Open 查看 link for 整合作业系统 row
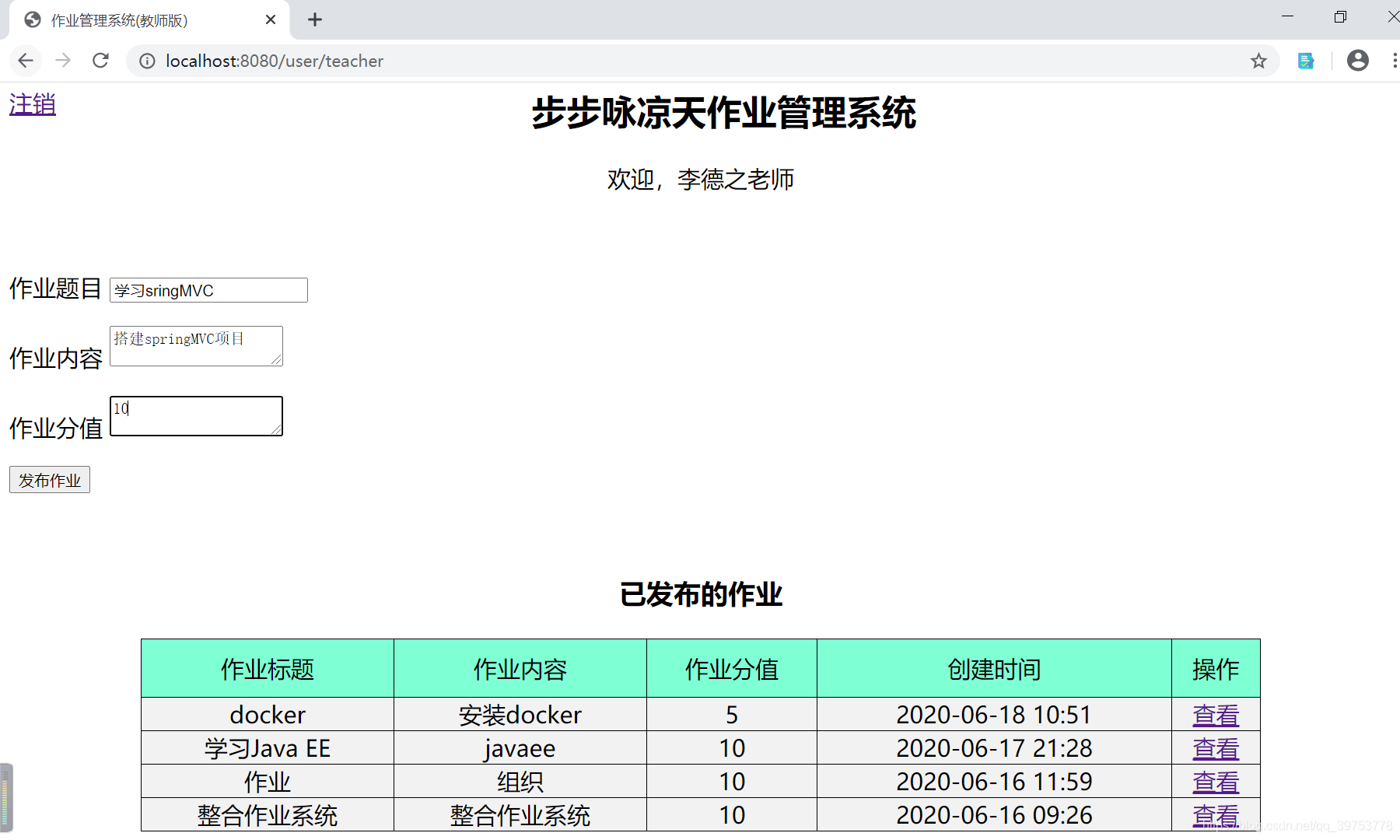Viewport: 1400px width, 840px height. [1216, 815]
